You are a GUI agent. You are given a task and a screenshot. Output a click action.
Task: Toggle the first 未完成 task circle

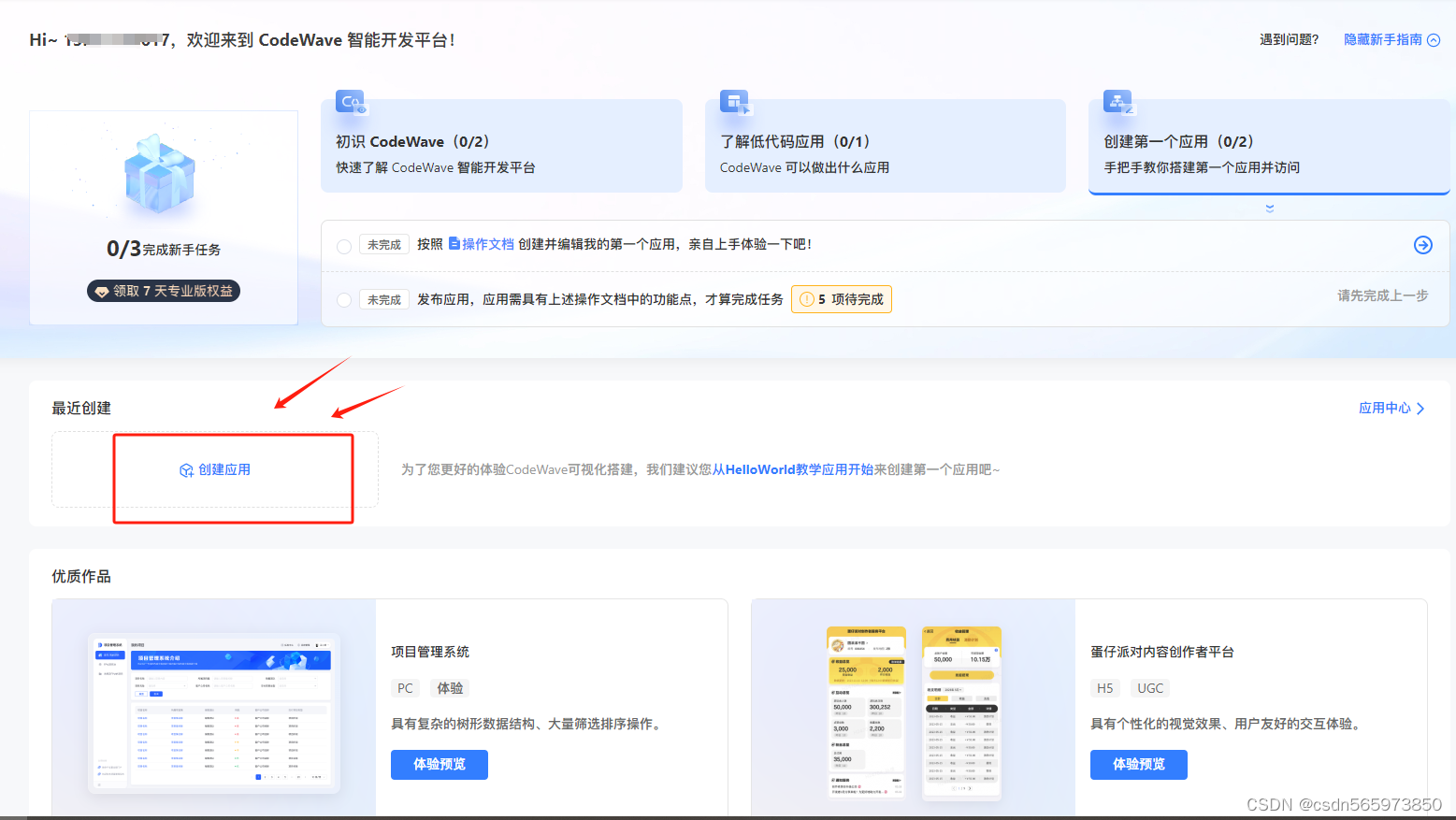pos(344,246)
